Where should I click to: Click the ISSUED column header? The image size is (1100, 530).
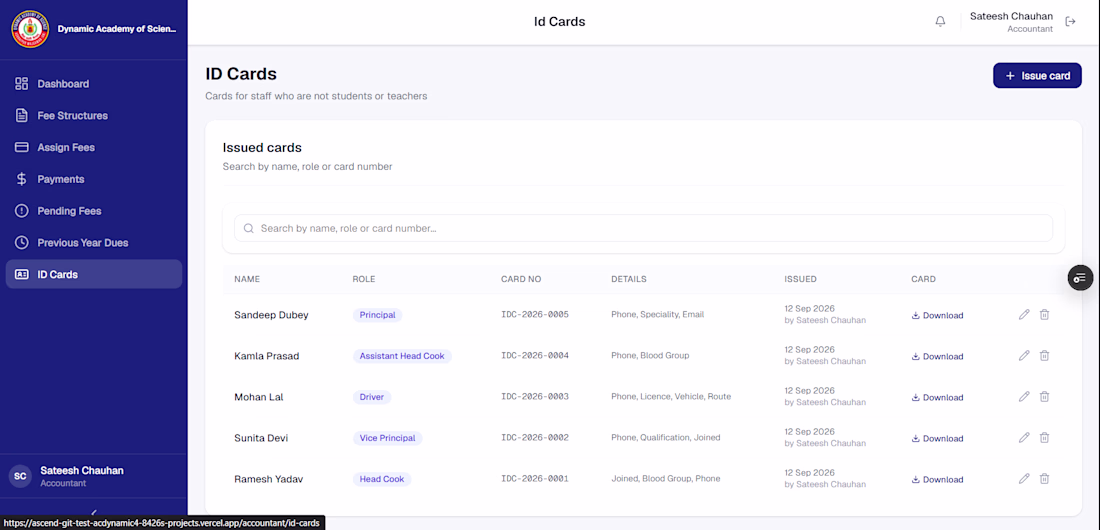800,279
